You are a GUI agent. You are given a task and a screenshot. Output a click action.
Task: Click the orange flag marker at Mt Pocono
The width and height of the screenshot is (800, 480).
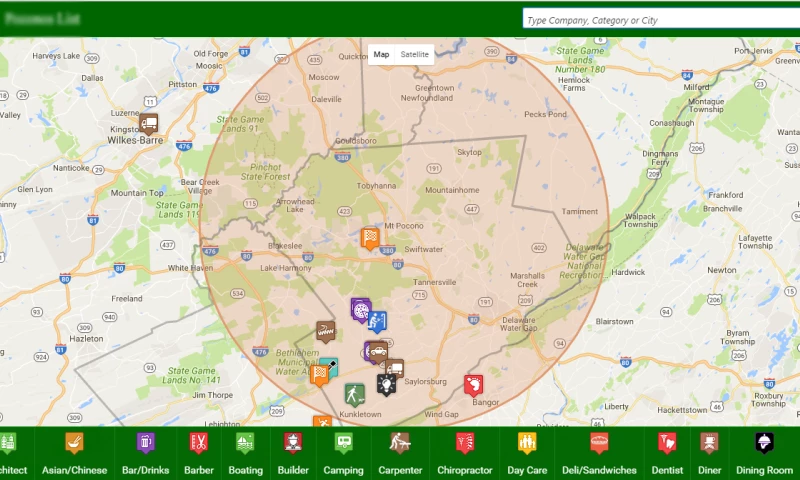pyautogui.click(x=370, y=238)
